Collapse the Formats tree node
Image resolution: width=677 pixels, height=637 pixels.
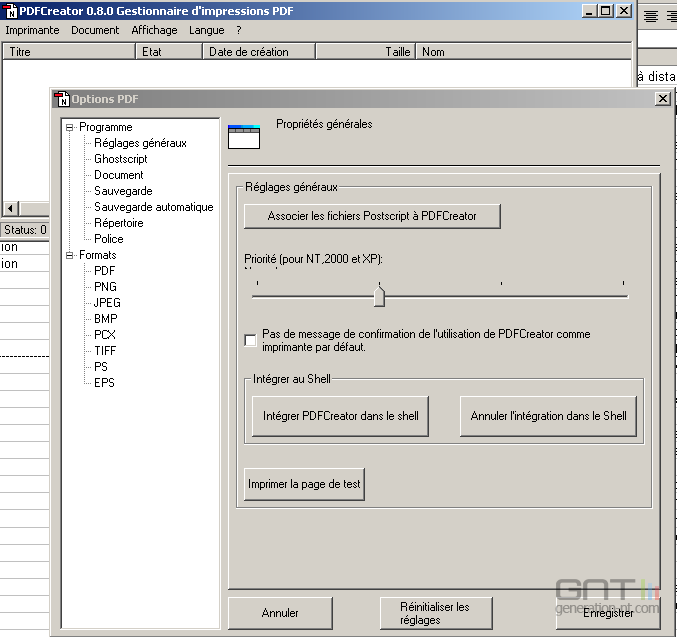pos(69,255)
